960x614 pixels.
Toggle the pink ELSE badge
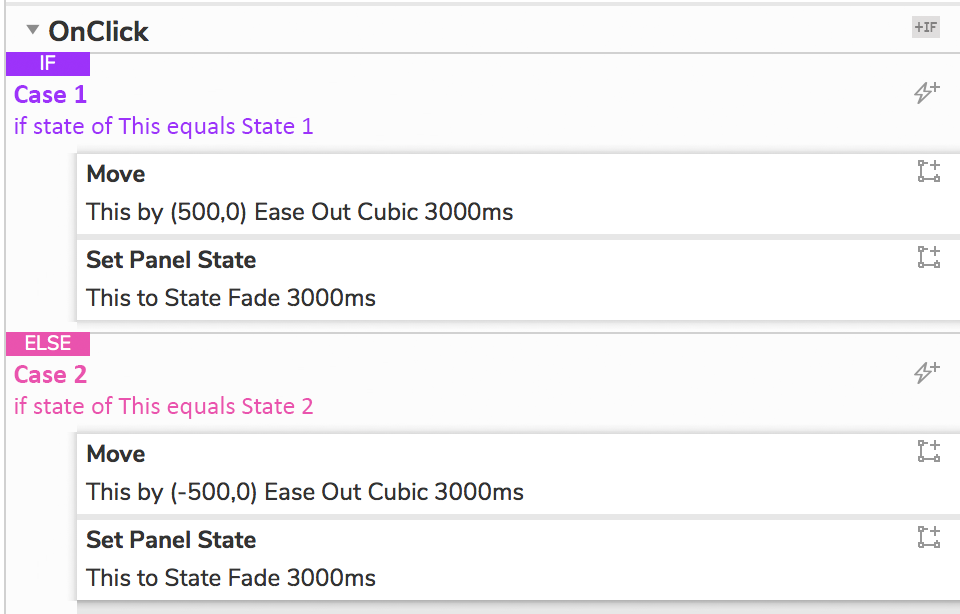point(48,344)
